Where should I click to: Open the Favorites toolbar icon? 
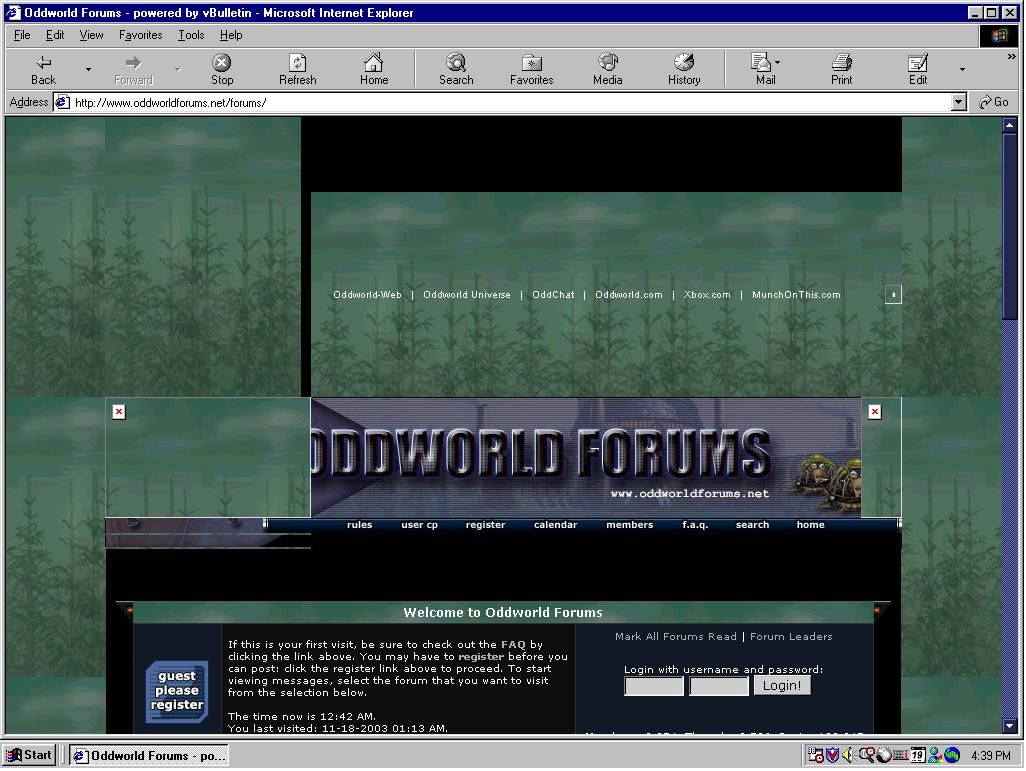pos(531,69)
